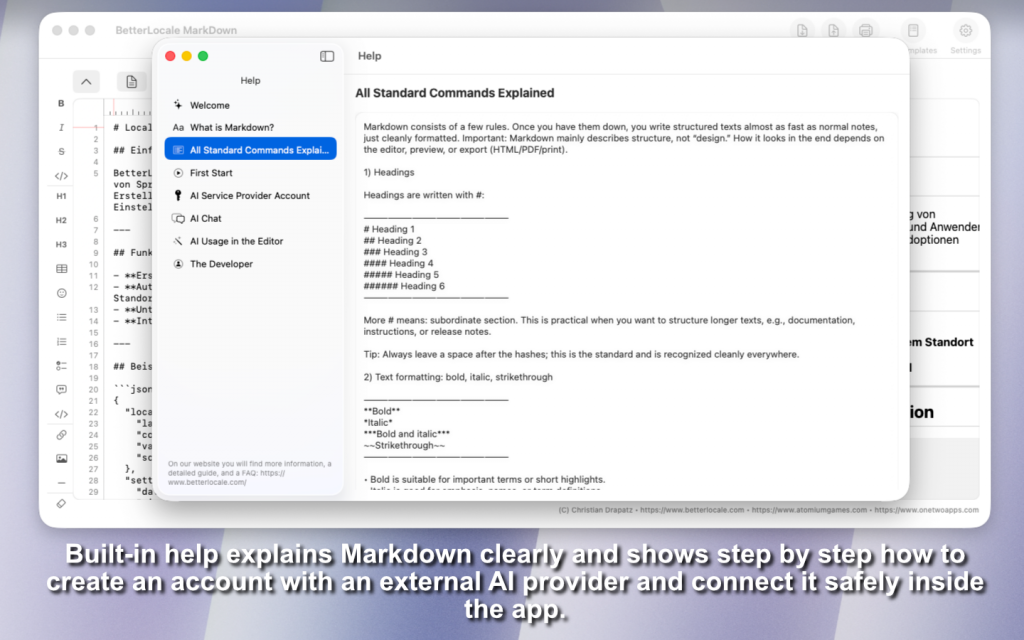Open the emoji picker icon
This screenshot has height=640, width=1024.
point(61,293)
